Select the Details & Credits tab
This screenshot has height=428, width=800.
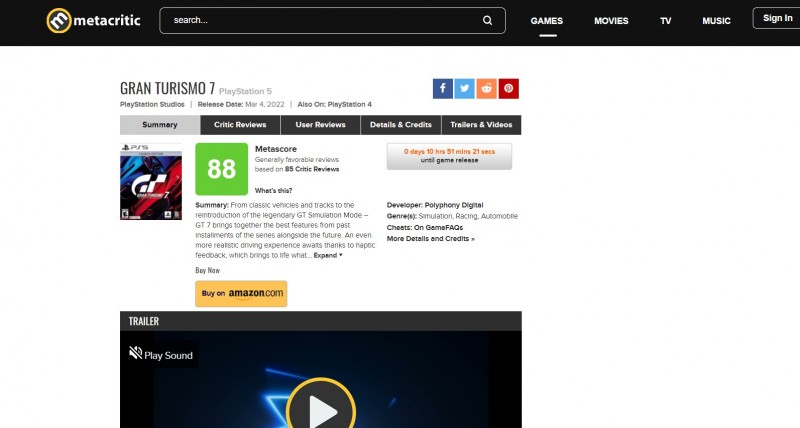pyautogui.click(x=400, y=125)
